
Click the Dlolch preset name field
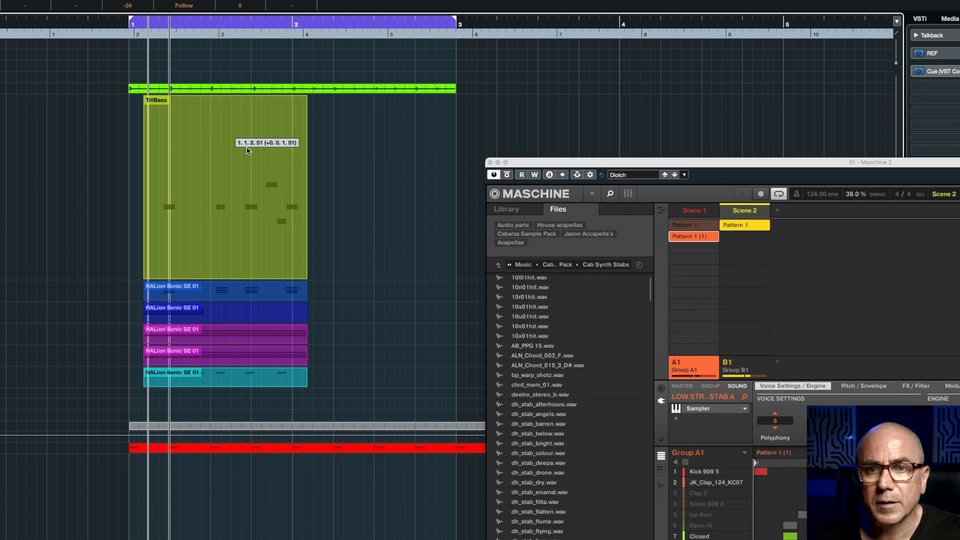[x=633, y=174]
